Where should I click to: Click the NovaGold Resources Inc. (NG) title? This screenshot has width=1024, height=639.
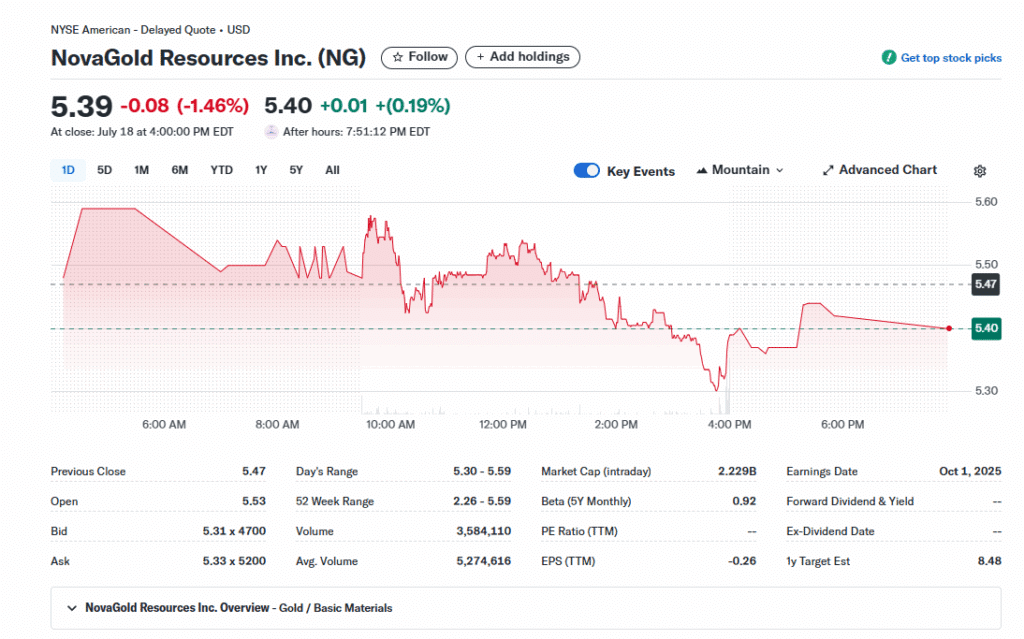pos(208,57)
